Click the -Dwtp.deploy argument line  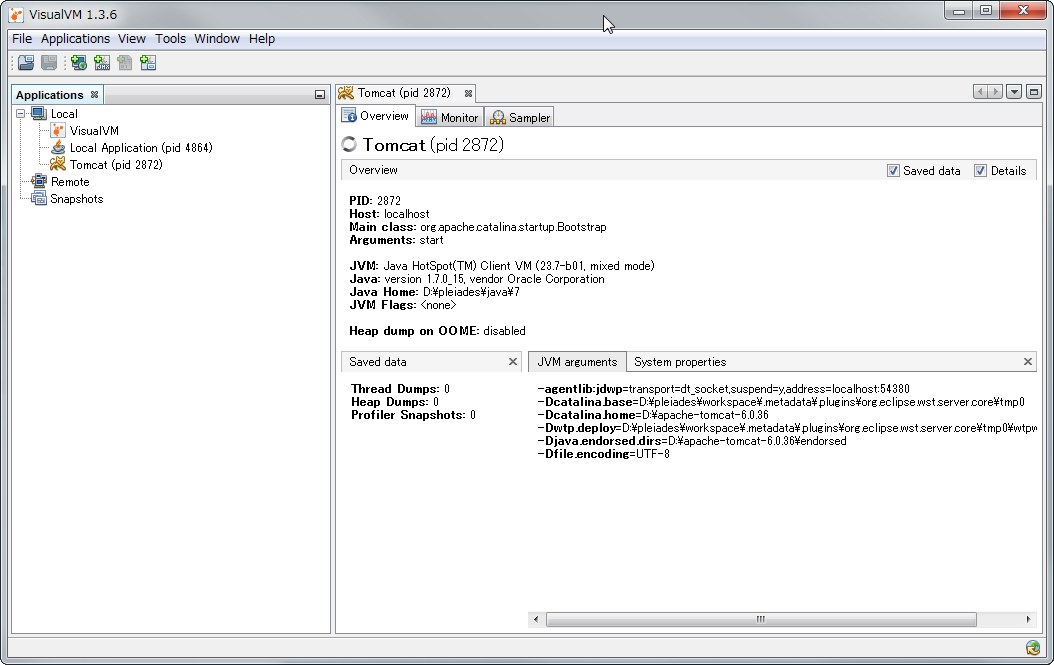pos(787,428)
